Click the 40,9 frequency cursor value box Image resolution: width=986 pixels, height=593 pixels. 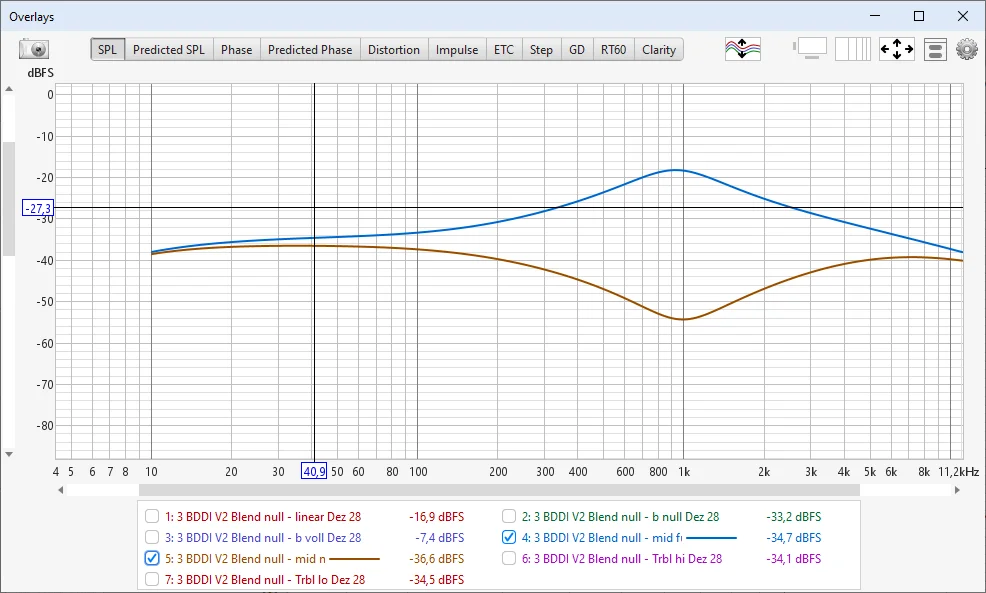[315, 471]
